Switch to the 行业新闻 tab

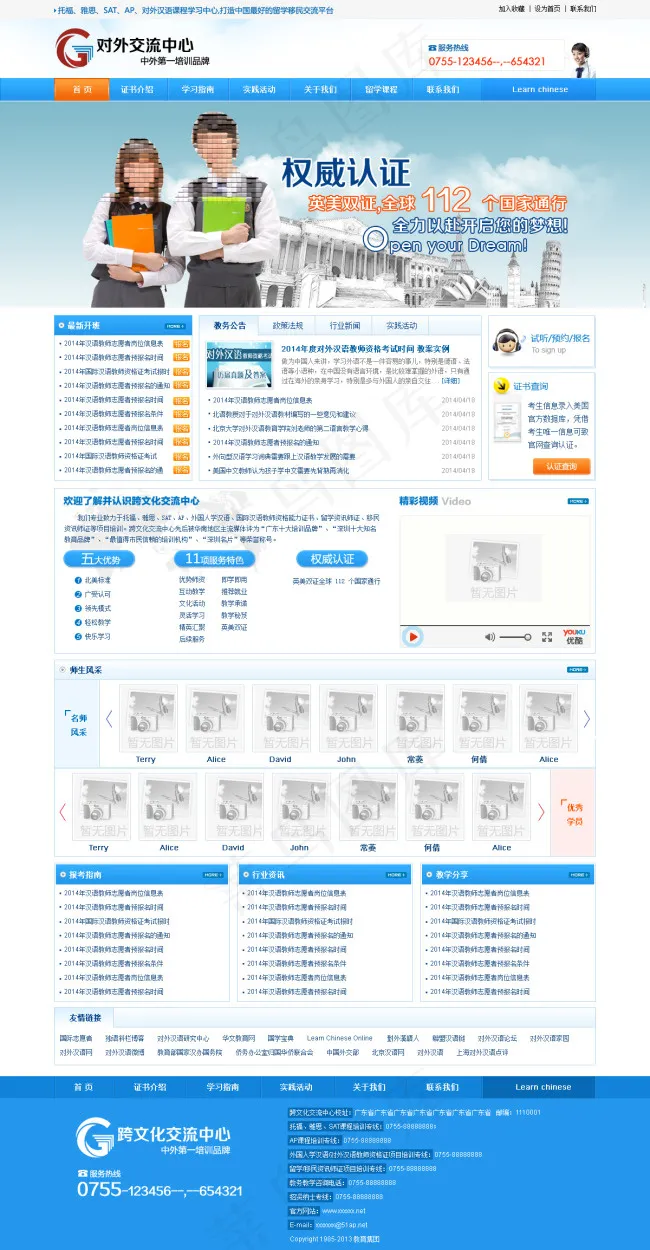[344, 326]
